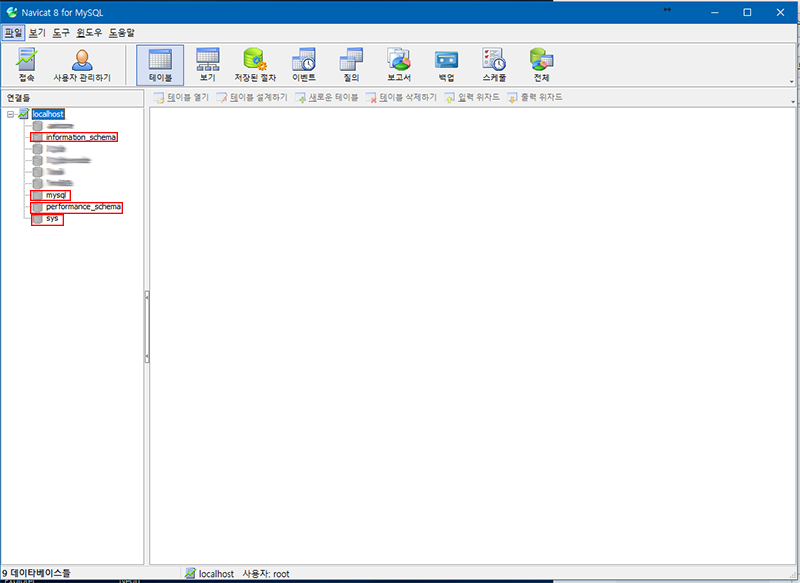Image resolution: width=800 pixels, height=583 pixels.
Task: Open the 파일 menu
Action: click(x=13, y=33)
